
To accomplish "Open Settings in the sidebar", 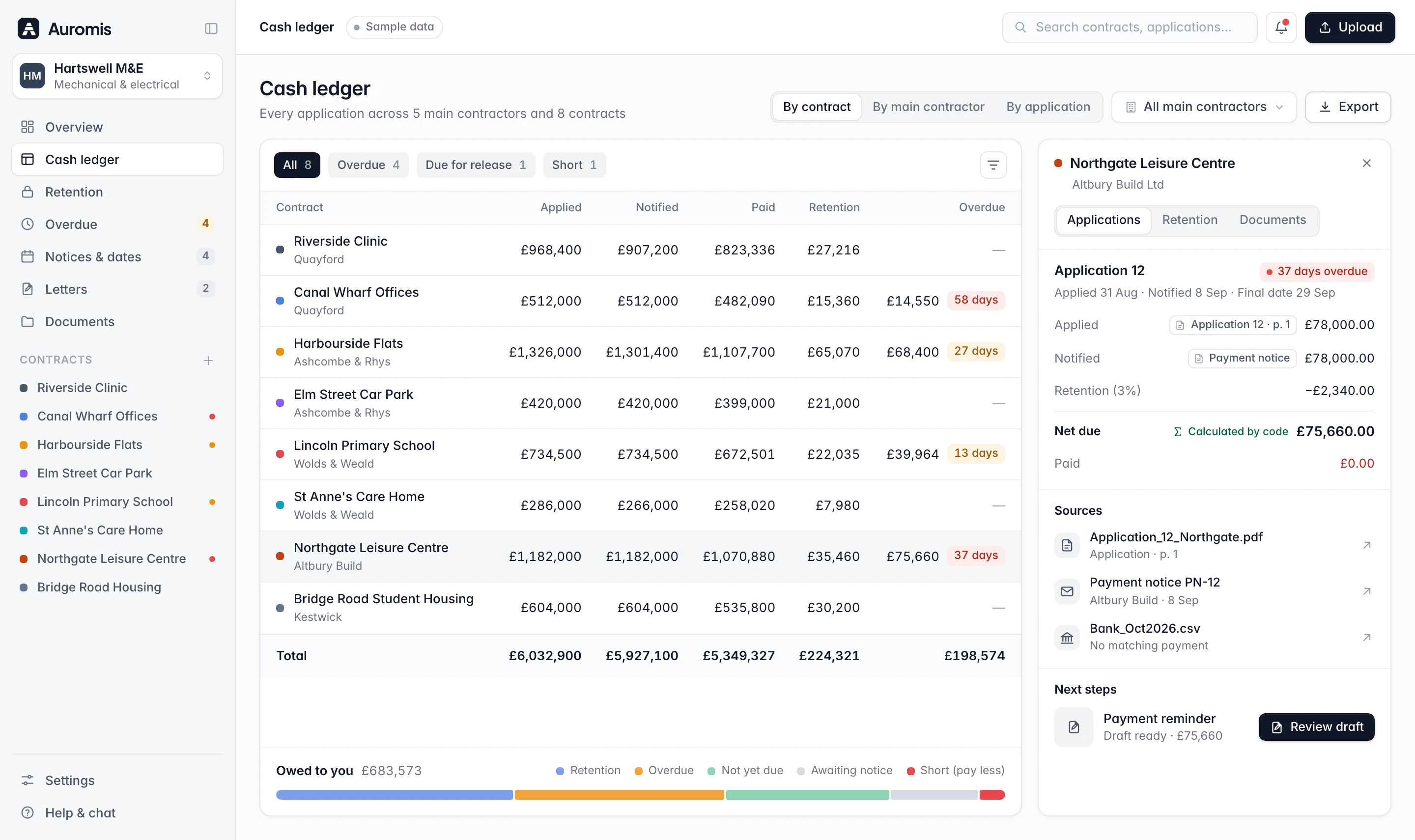I will click(x=117, y=780).
